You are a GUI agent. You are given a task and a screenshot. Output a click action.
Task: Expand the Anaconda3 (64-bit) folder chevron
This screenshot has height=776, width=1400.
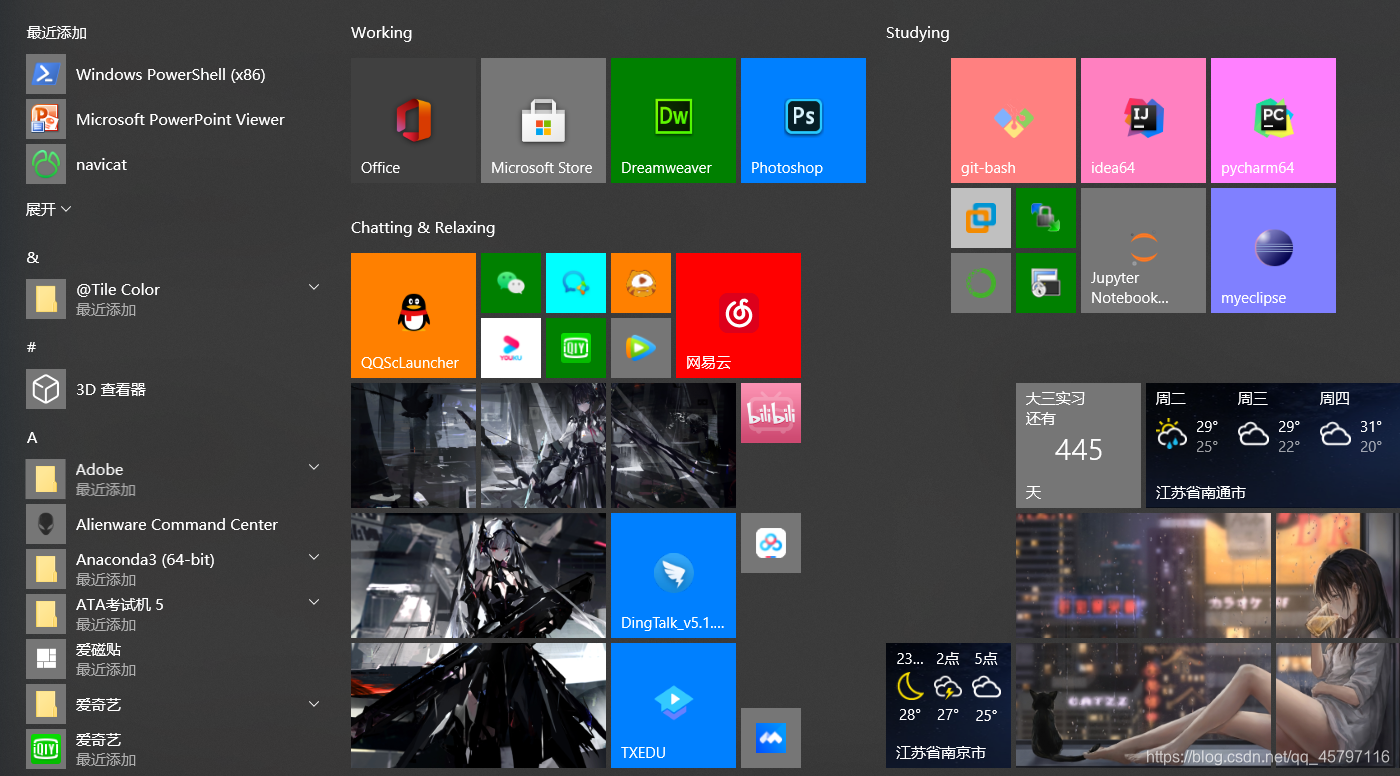314,558
